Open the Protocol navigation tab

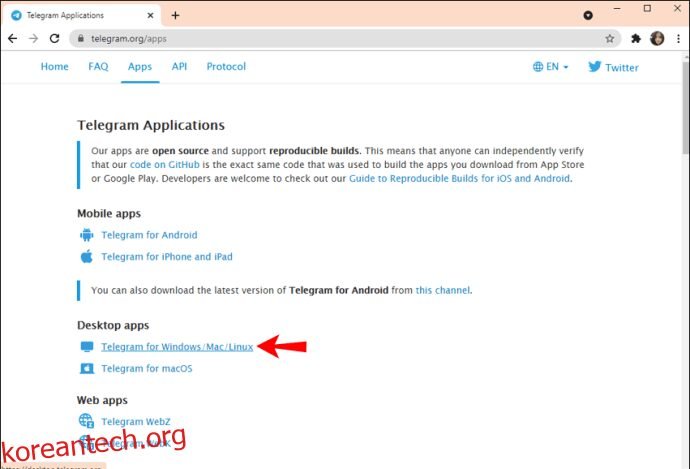pos(226,67)
